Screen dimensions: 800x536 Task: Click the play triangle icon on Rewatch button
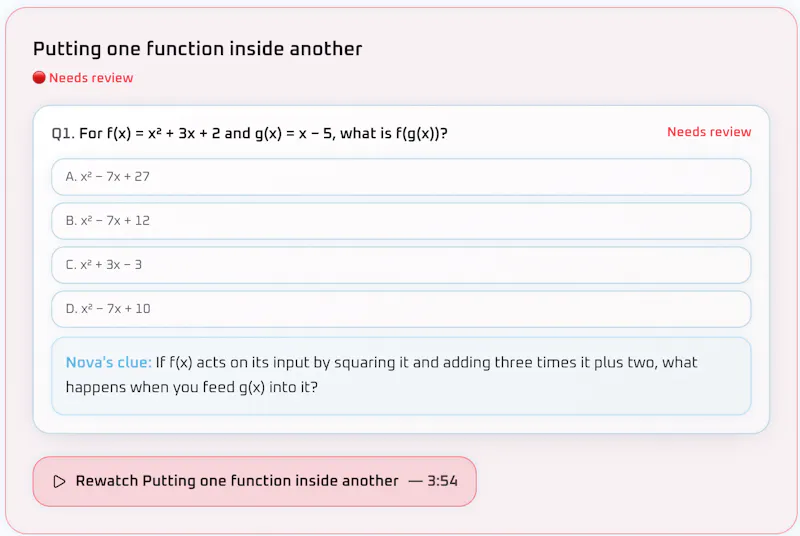(59, 481)
